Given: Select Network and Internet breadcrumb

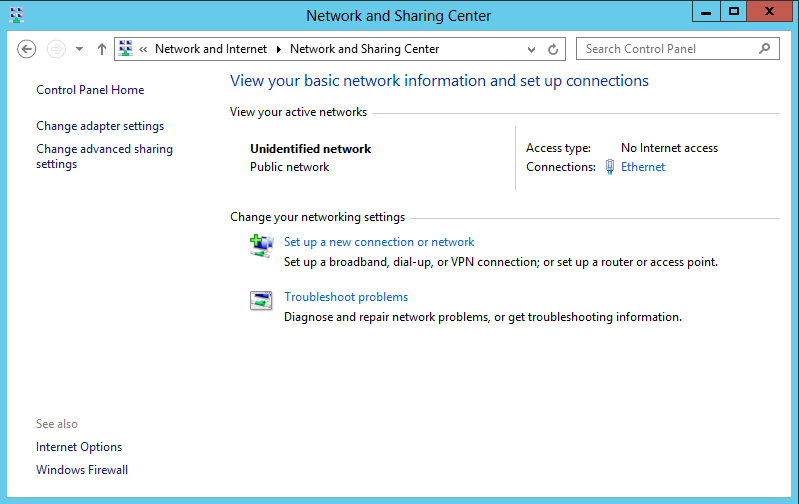Looking at the screenshot, I should (x=211, y=49).
